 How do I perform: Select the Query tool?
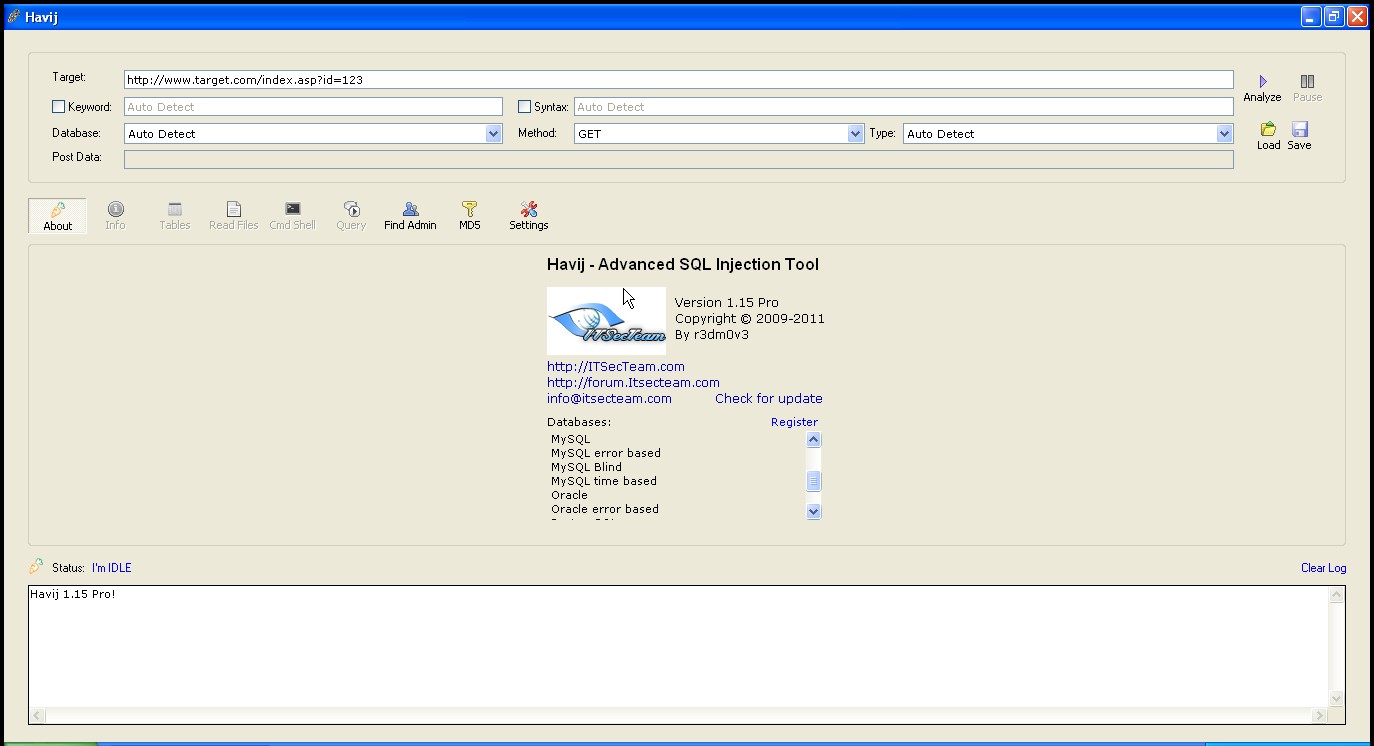[351, 215]
